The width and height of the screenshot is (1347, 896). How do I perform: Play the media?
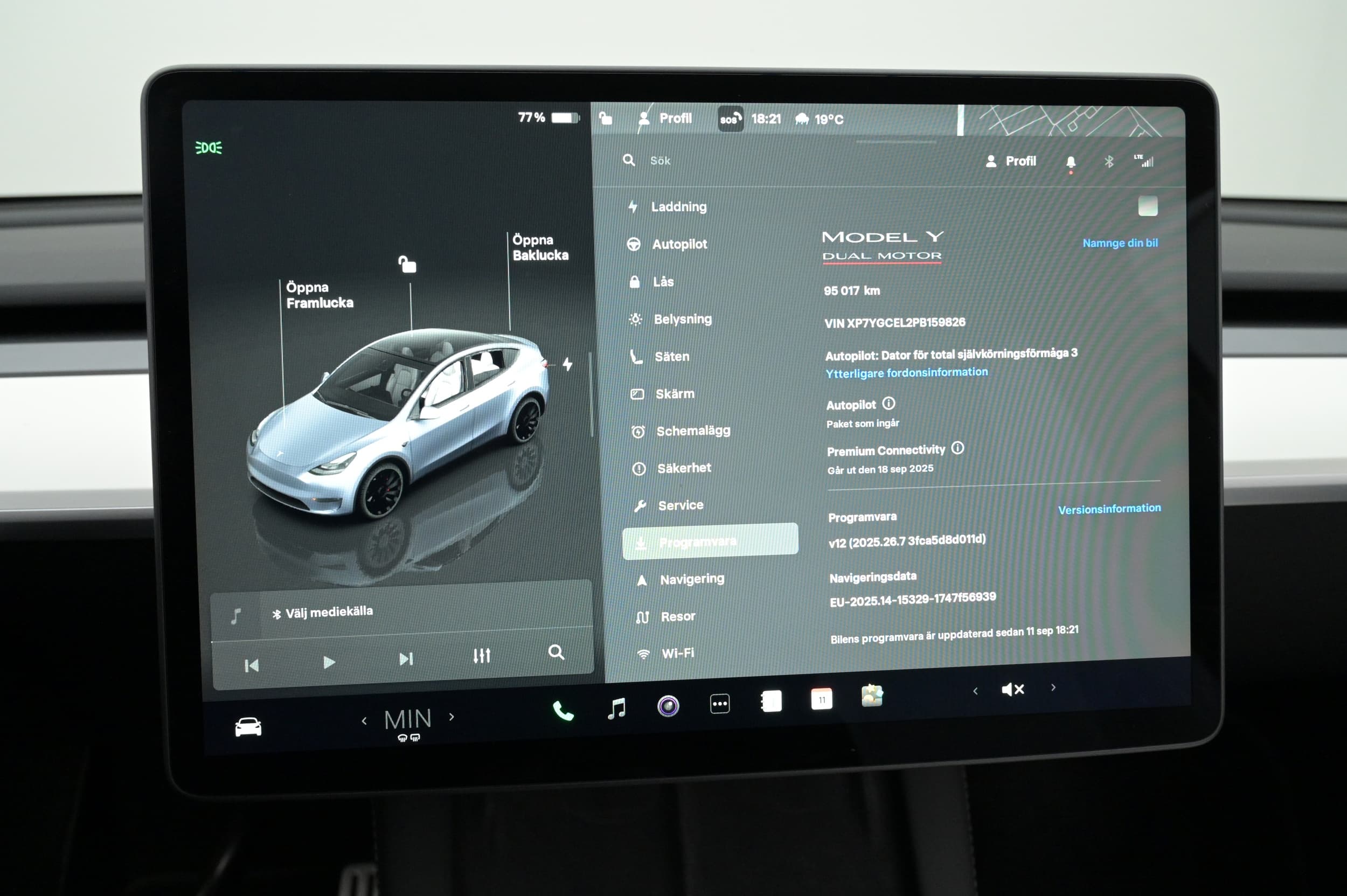pos(329,662)
